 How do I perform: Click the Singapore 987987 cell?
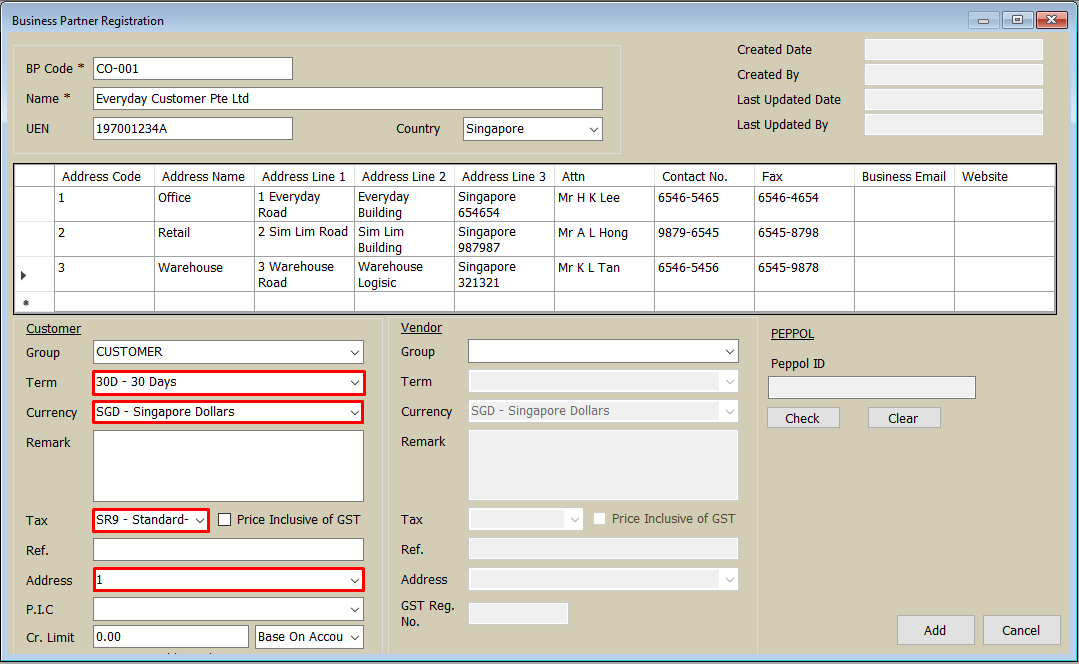tap(504, 239)
